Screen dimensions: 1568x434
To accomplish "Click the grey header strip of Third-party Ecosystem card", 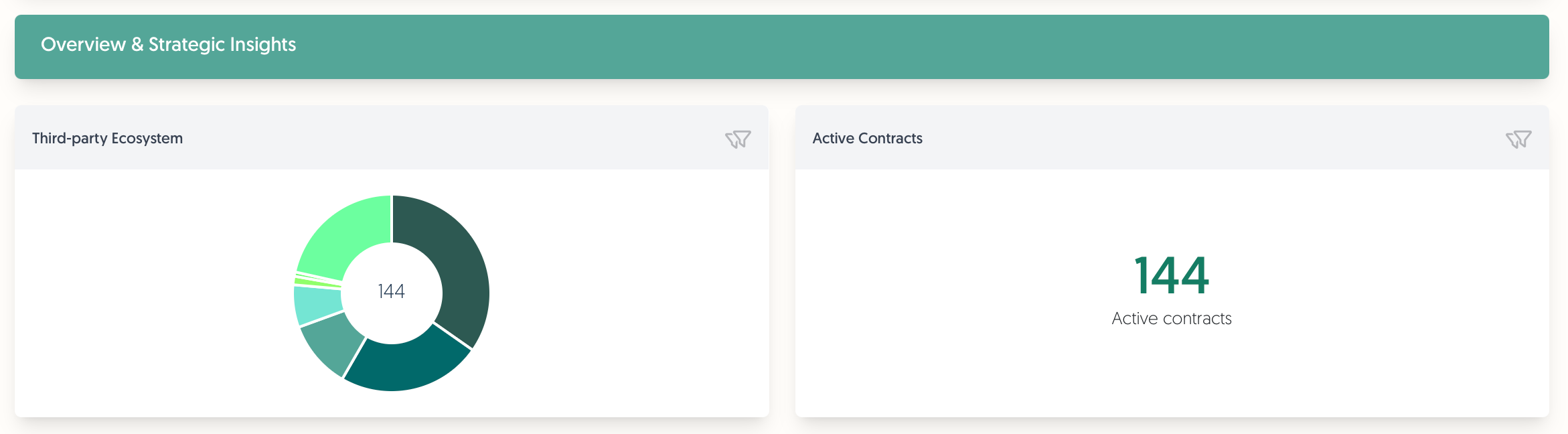I will point(392,137).
